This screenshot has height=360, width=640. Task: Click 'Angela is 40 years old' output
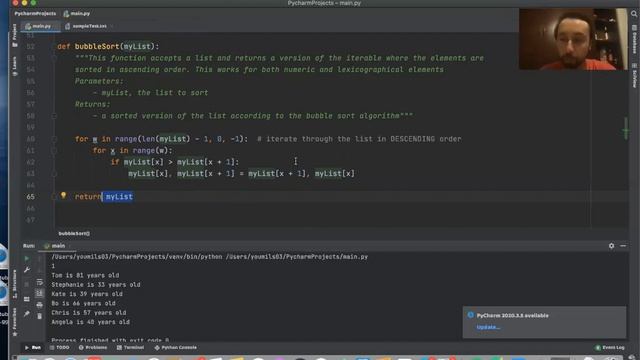pos(91,322)
